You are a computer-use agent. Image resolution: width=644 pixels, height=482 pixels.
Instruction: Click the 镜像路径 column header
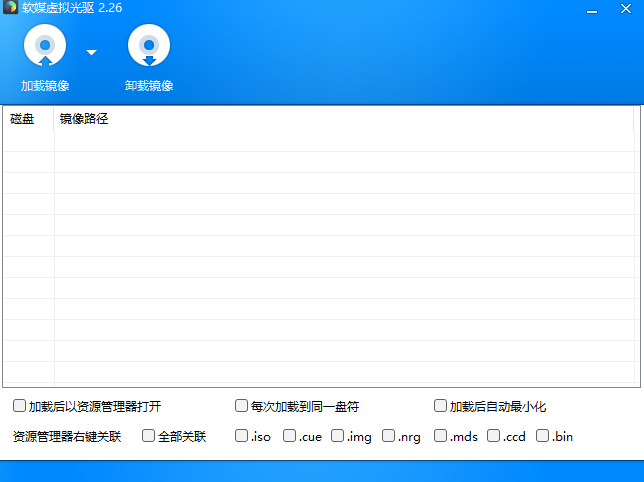click(x=344, y=119)
